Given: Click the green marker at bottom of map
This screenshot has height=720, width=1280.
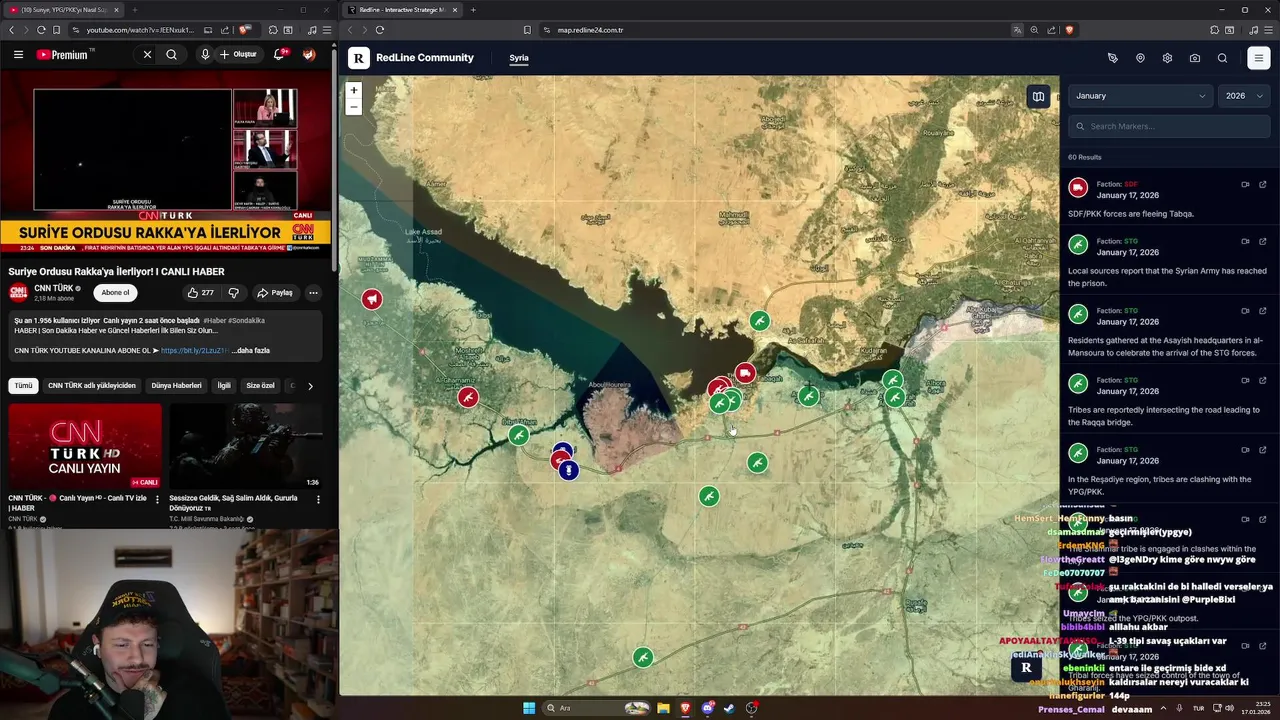Looking at the screenshot, I should click(x=643, y=657).
